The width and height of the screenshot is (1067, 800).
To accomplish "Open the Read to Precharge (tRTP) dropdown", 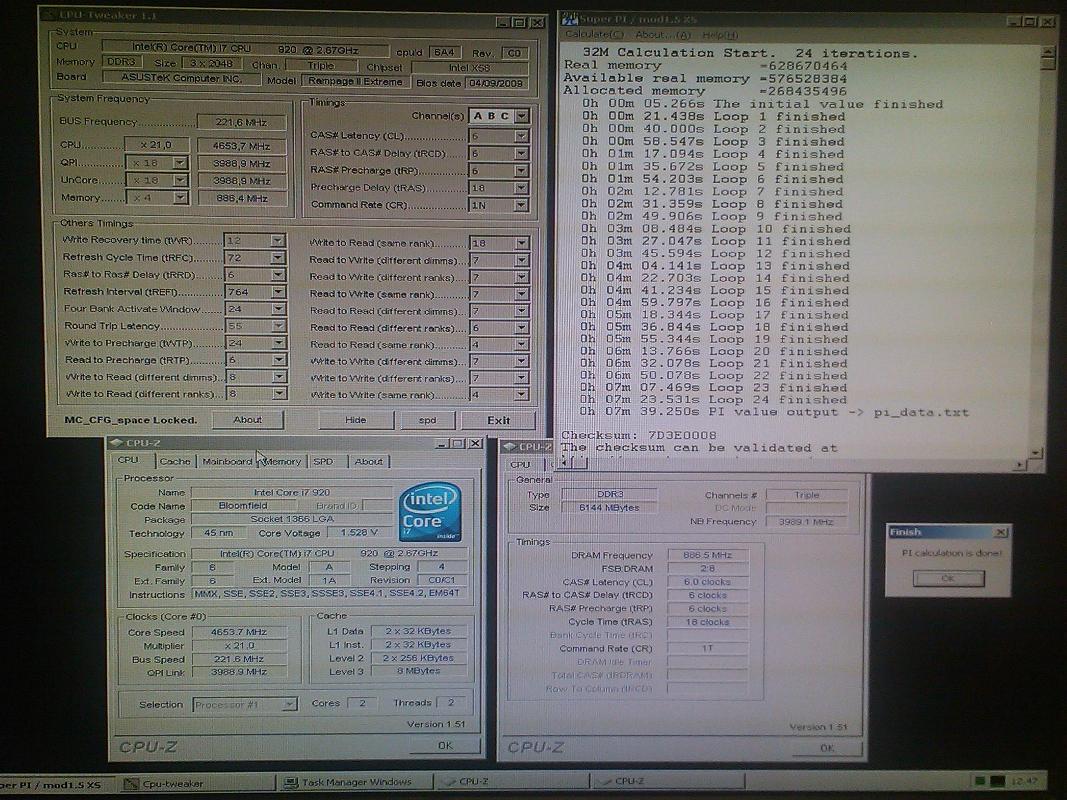I will coord(278,360).
